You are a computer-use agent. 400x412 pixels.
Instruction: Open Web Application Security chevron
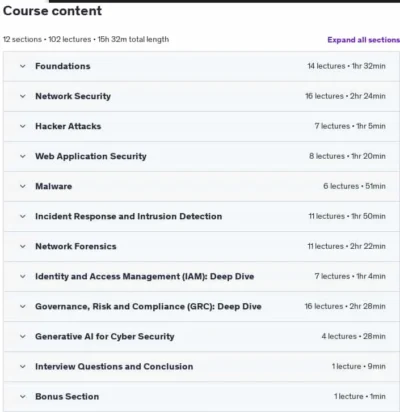click(x=23, y=156)
